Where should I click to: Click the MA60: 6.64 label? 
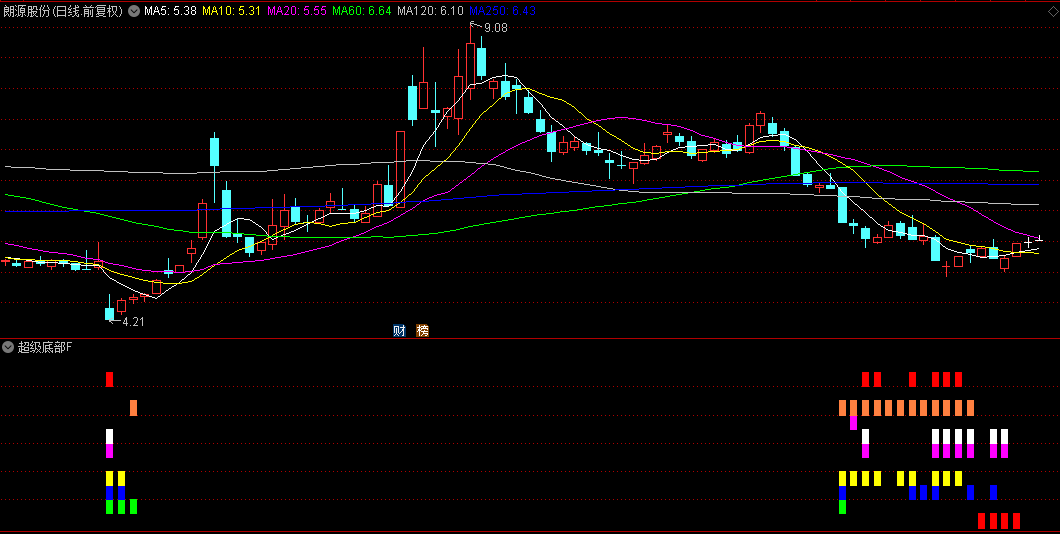click(x=362, y=11)
